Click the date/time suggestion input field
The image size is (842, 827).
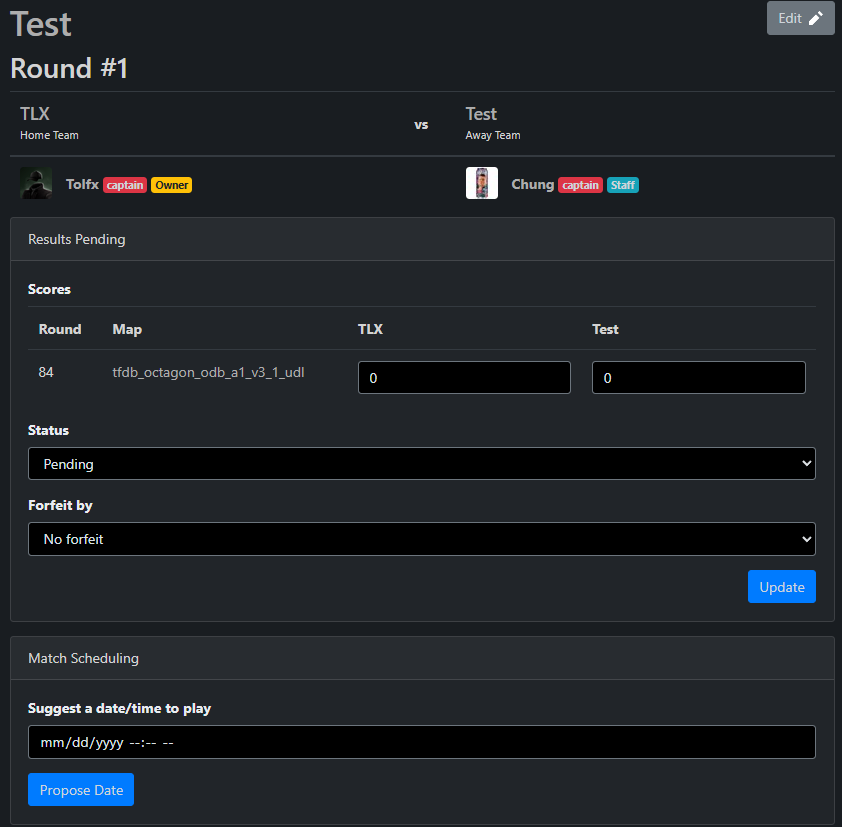(421, 742)
